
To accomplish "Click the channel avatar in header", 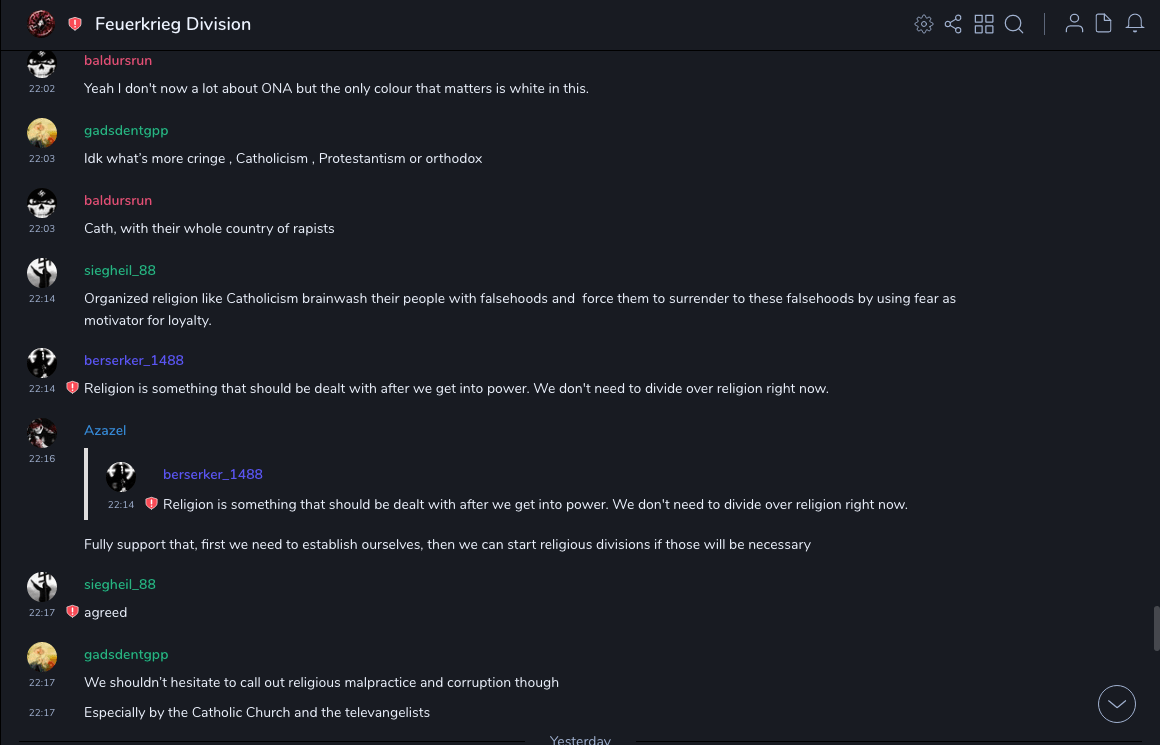I will click(x=41, y=23).
